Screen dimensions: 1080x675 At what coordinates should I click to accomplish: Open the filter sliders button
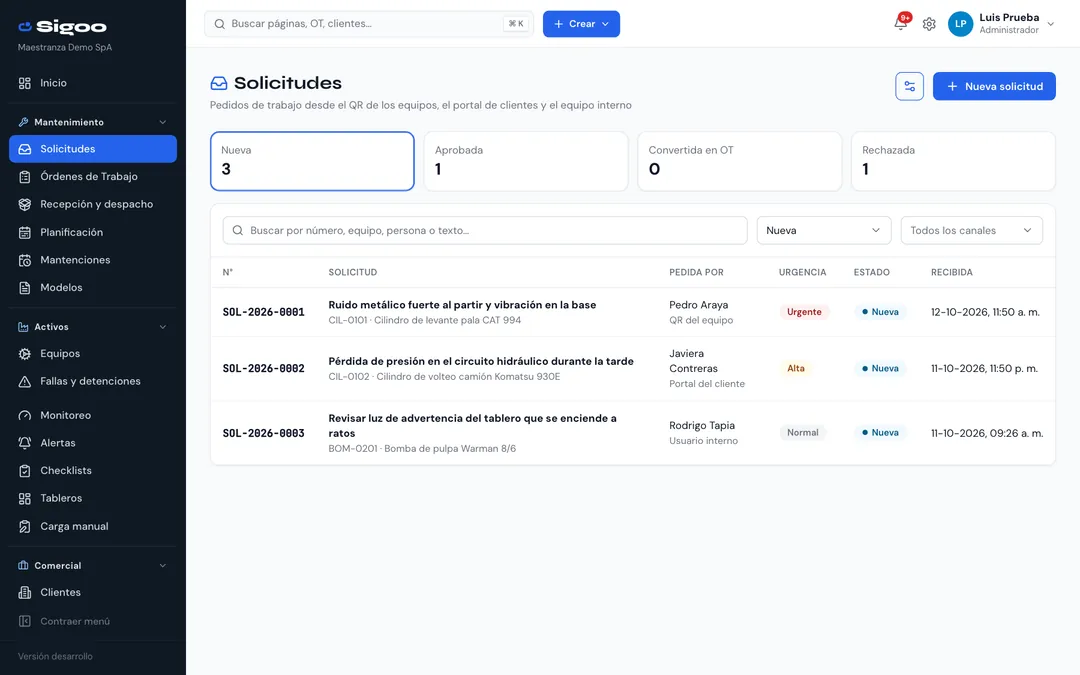tap(909, 86)
